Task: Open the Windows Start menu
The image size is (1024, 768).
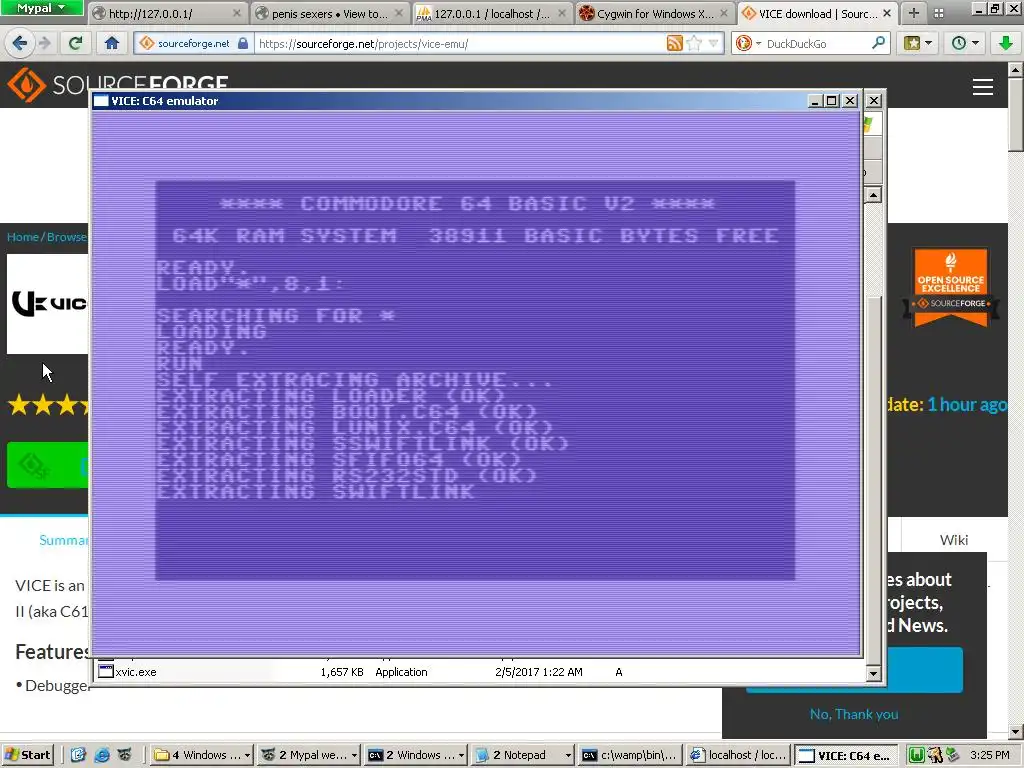Action: 27,755
